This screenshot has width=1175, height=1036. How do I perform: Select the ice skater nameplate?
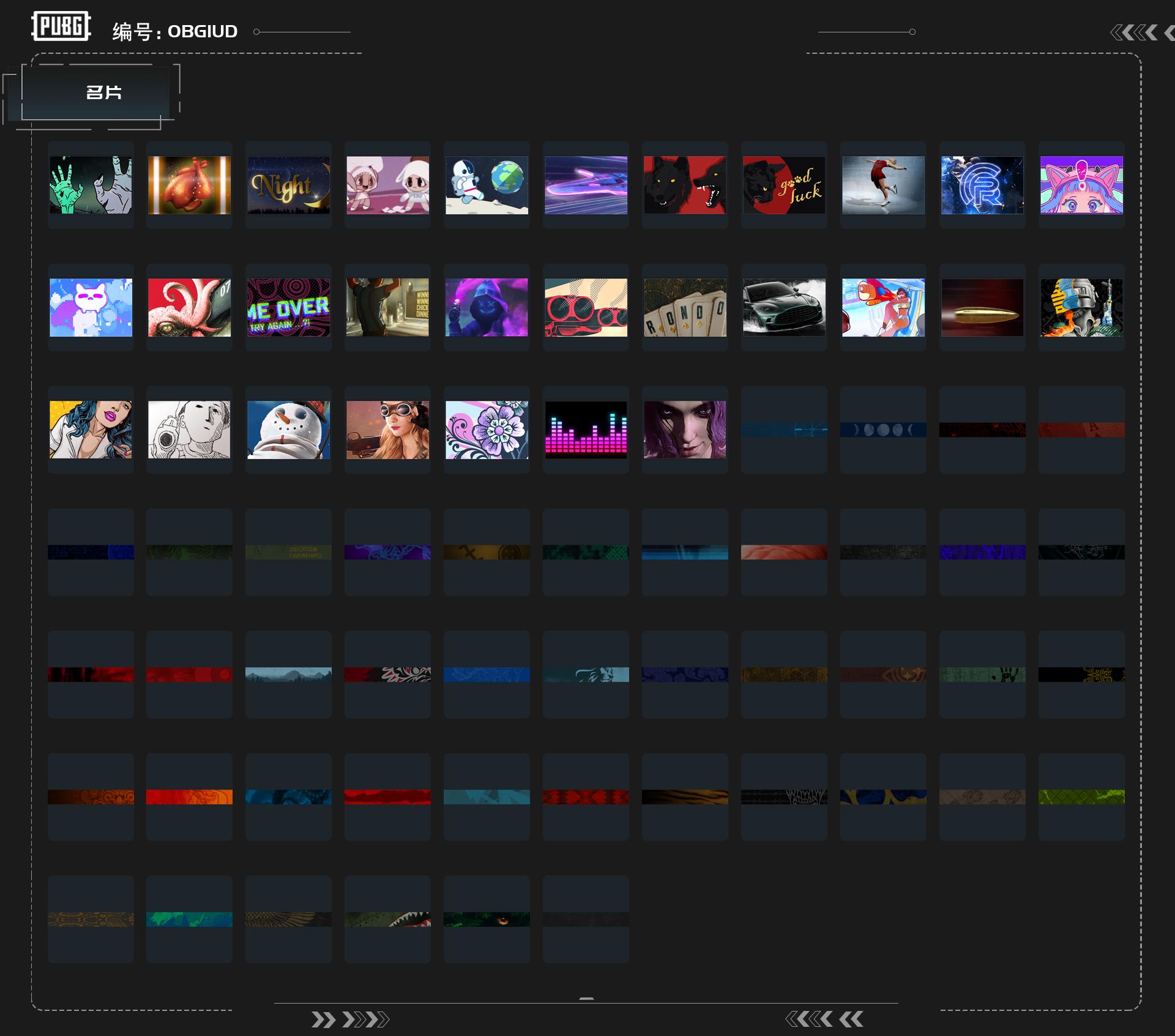[x=883, y=185]
